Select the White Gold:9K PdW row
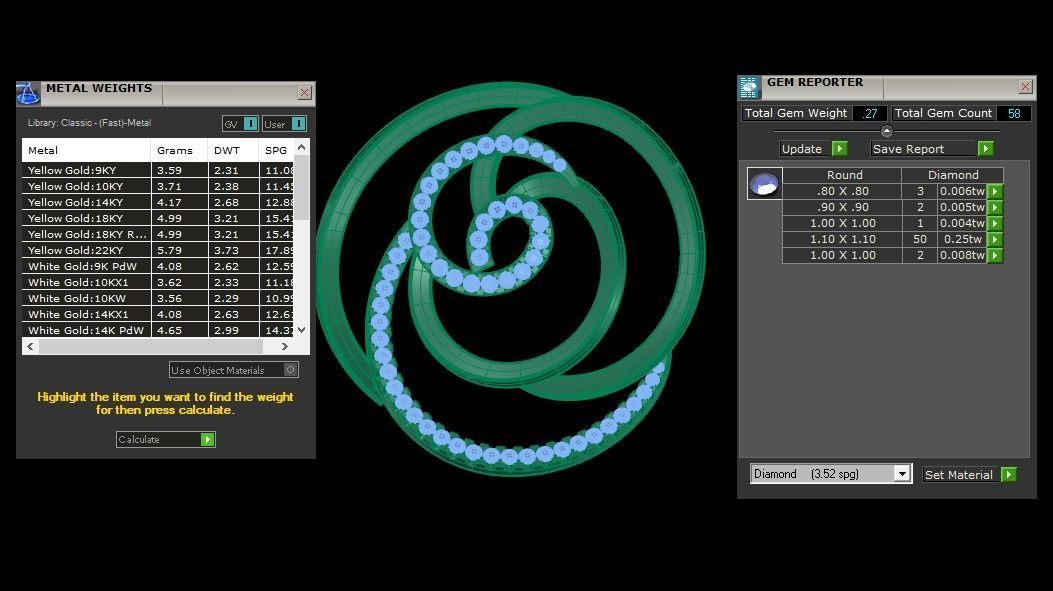The height and width of the screenshot is (591, 1053). (158, 266)
